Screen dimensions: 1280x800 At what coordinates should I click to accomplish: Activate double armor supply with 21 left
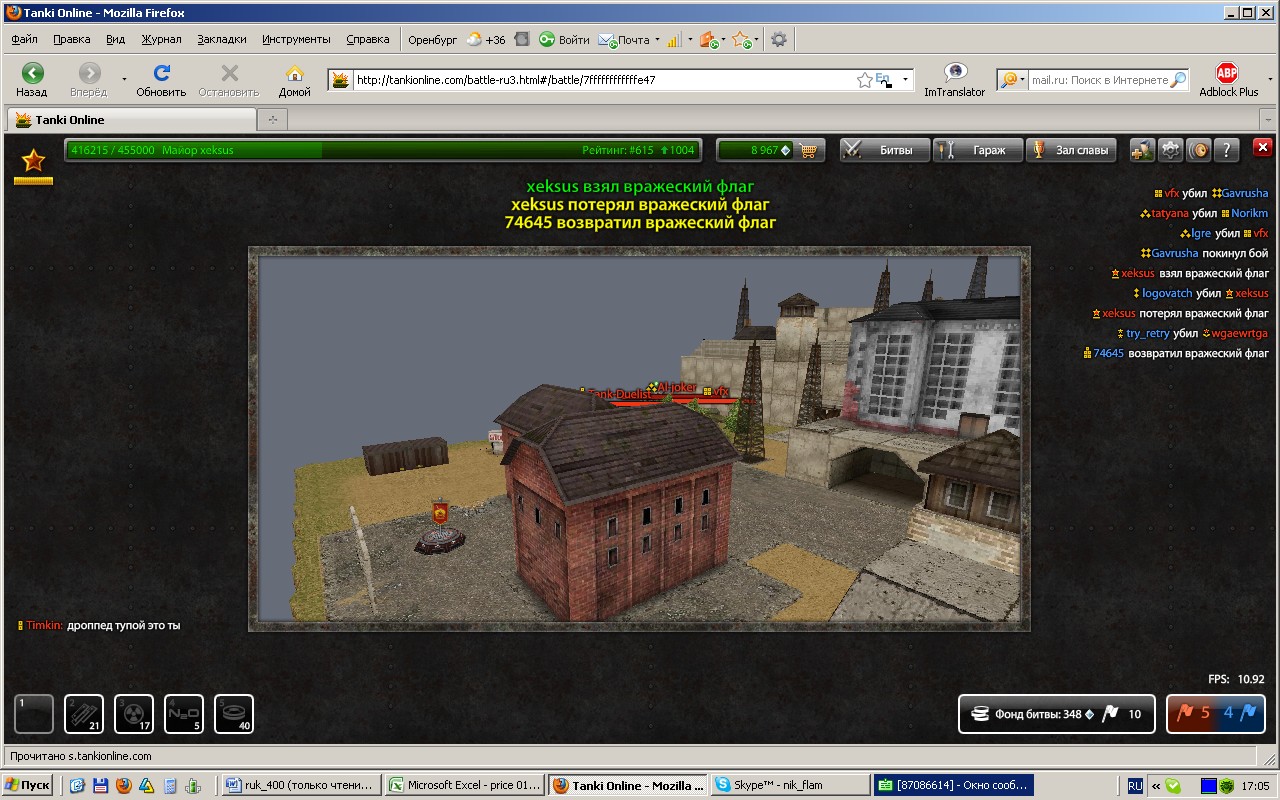[84, 714]
